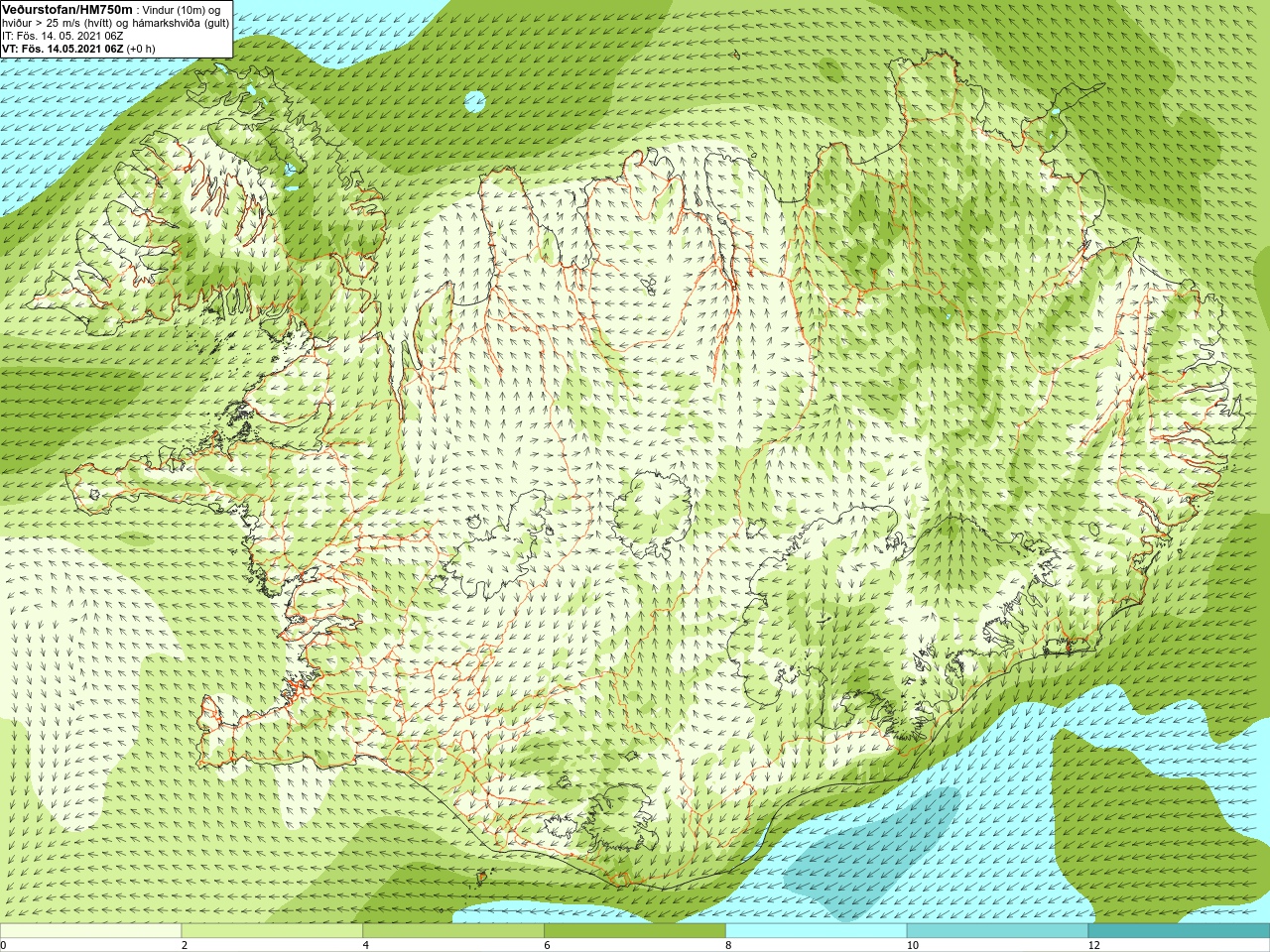Click the small orange-outlined island off the south coast
This screenshot has width=1270, height=952.
click(483, 877)
